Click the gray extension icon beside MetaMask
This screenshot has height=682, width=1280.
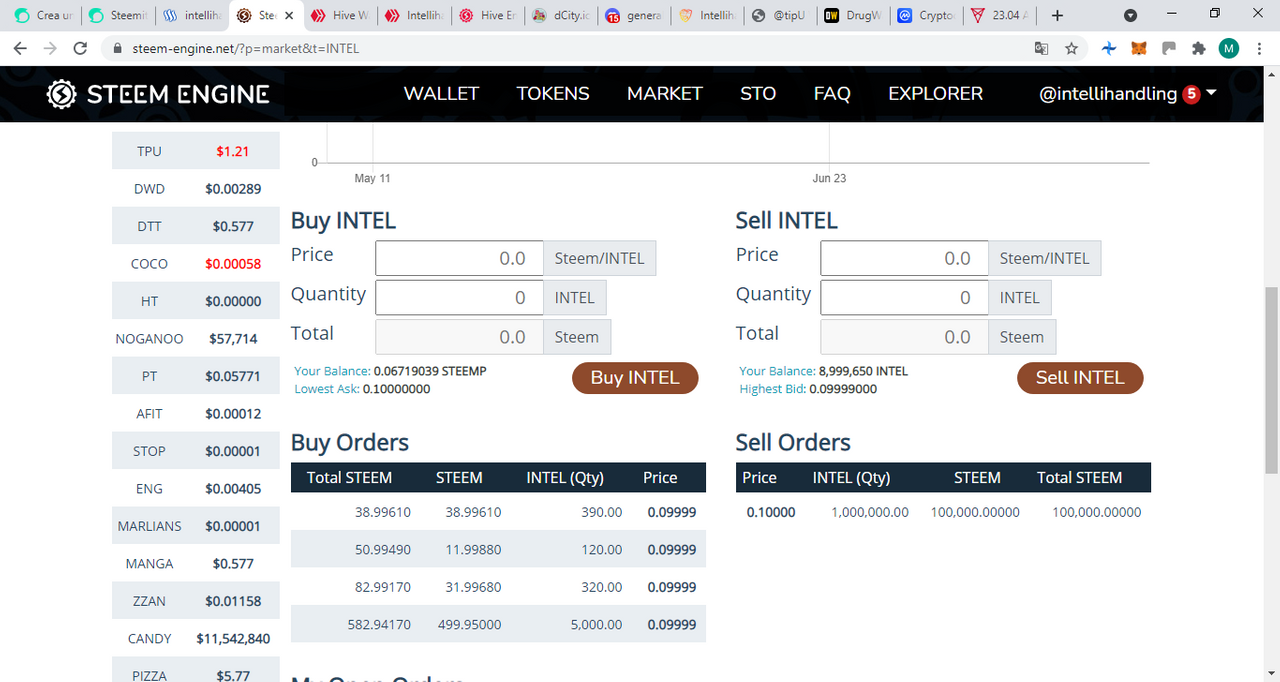click(1168, 48)
